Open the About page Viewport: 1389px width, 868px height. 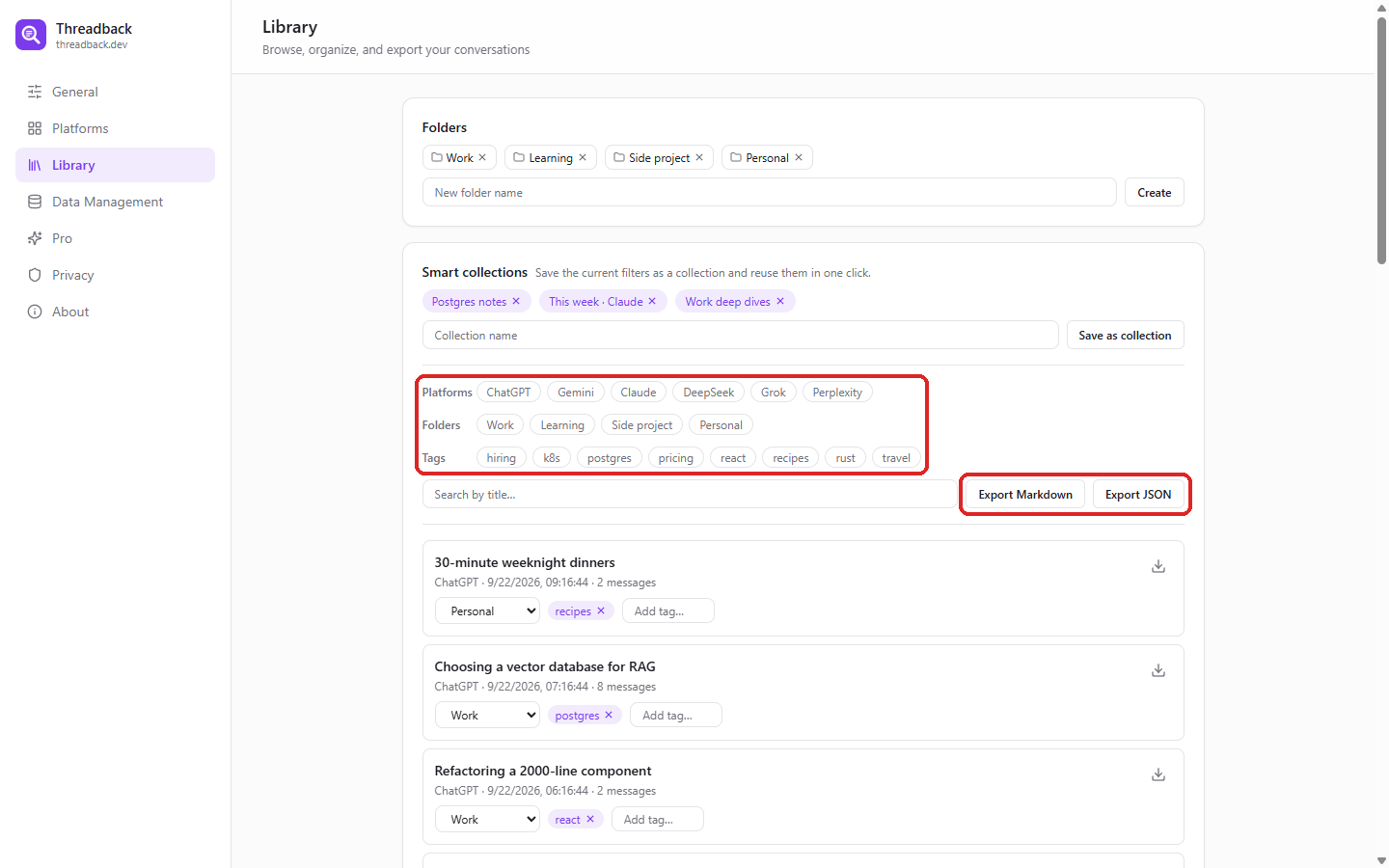coord(115,312)
